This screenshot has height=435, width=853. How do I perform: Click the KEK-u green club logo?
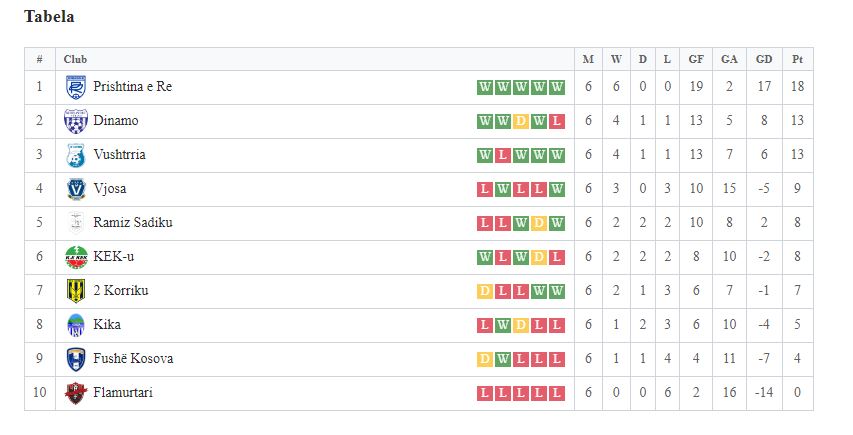click(76, 257)
